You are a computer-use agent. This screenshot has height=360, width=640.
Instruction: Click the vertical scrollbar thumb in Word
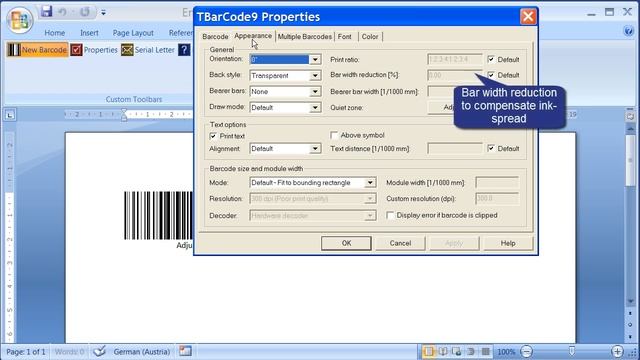coord(631,160)
